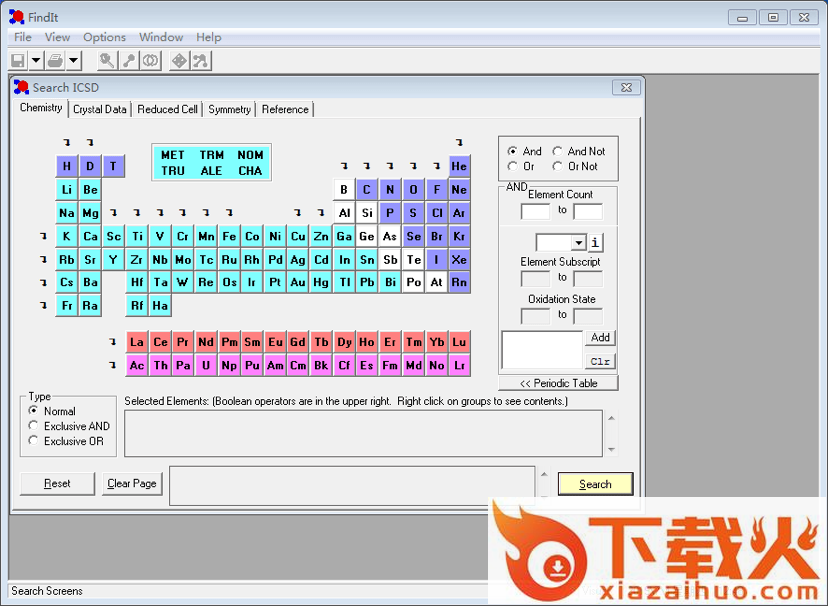
Task: Select the TRM element group
Action: click(x=212, y=155)
